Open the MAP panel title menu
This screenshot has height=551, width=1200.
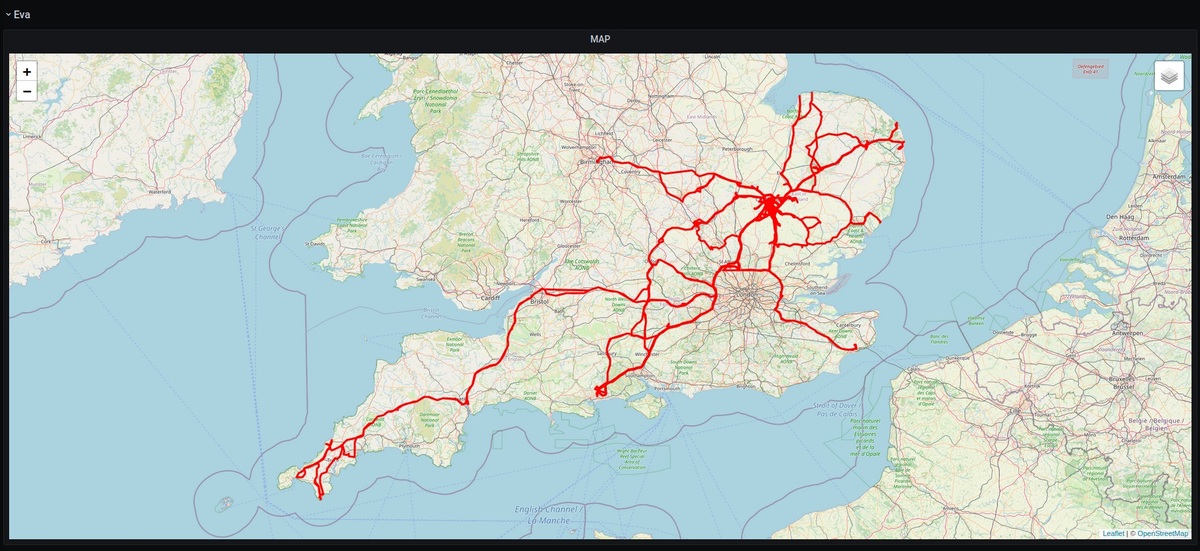tap(600, 39)
